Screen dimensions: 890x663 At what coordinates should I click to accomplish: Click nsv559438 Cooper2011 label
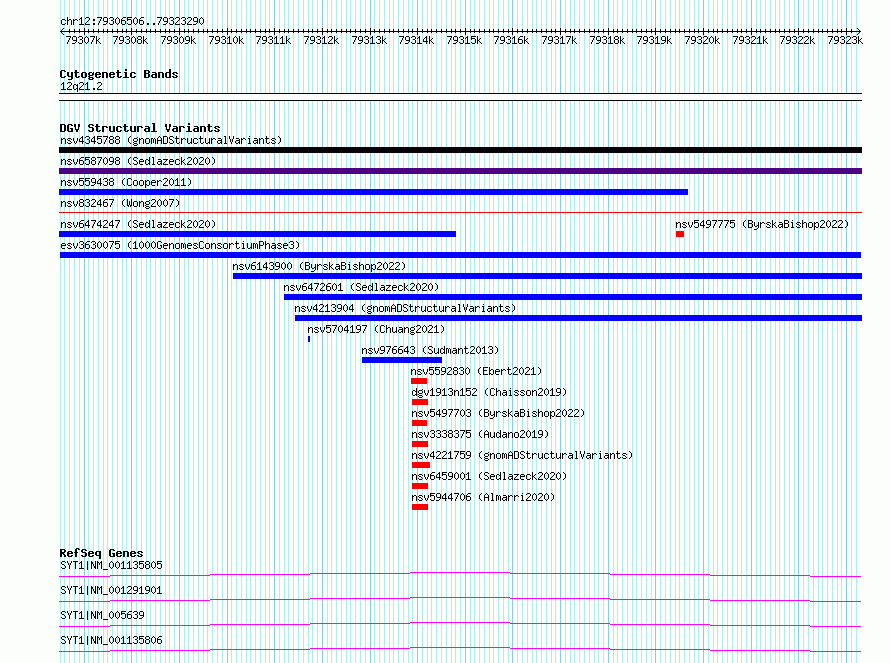[x=126, y=182]
